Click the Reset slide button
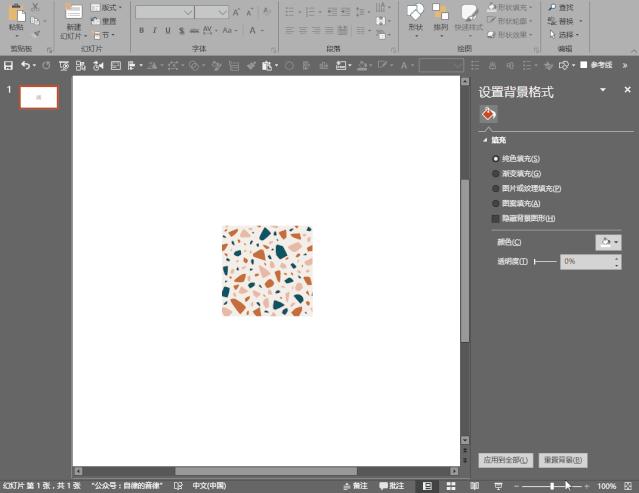 click(104, 21)
